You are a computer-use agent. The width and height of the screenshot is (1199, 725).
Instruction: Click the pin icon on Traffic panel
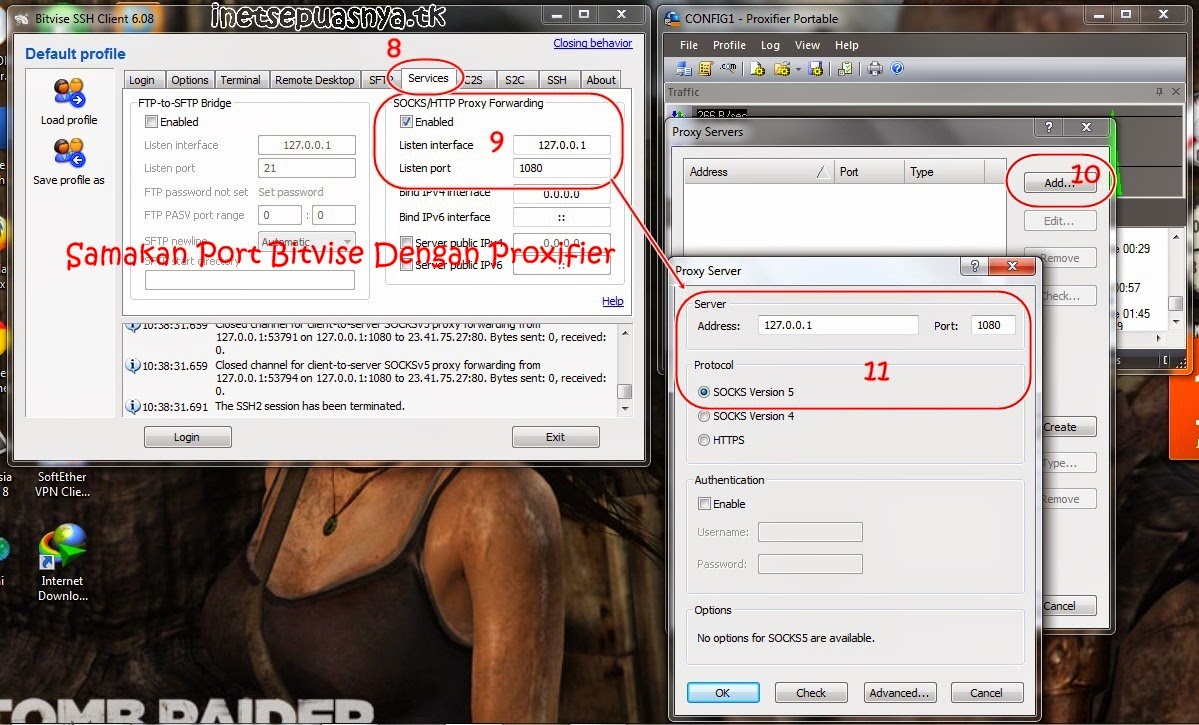pos(1159,92)
